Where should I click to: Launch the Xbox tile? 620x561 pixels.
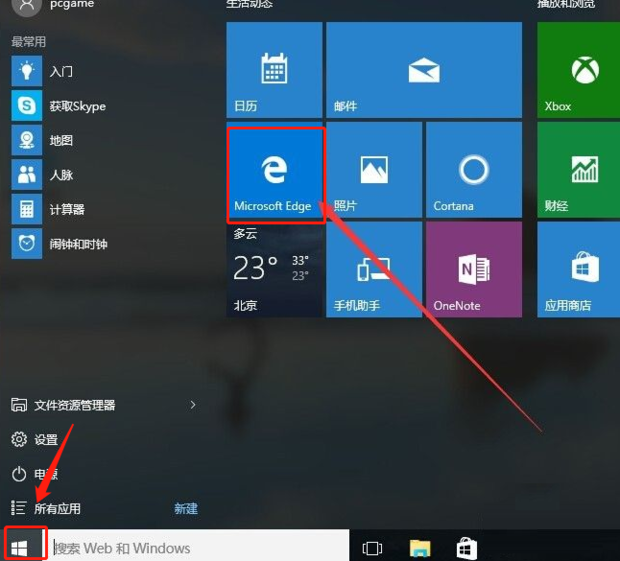tap(578, 70)
